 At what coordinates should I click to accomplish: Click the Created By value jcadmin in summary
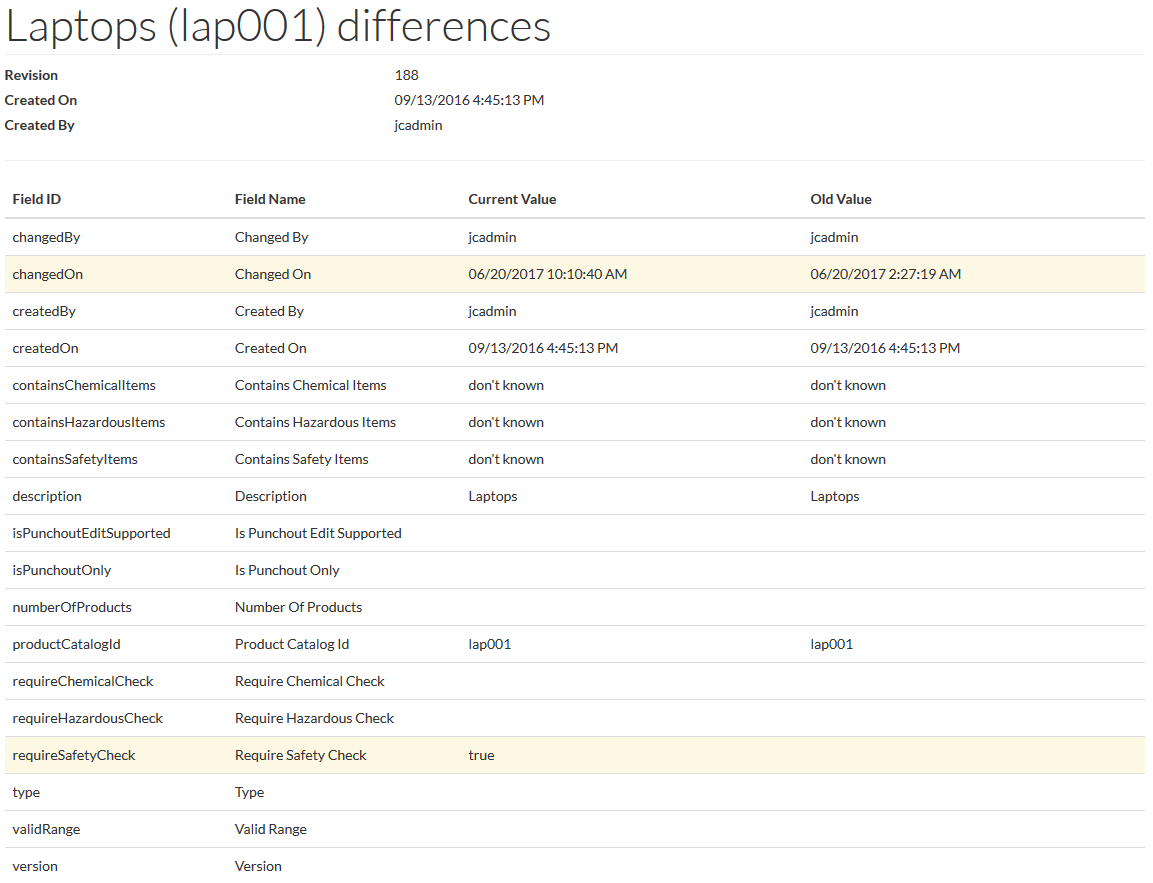click(x=418, y=125)
